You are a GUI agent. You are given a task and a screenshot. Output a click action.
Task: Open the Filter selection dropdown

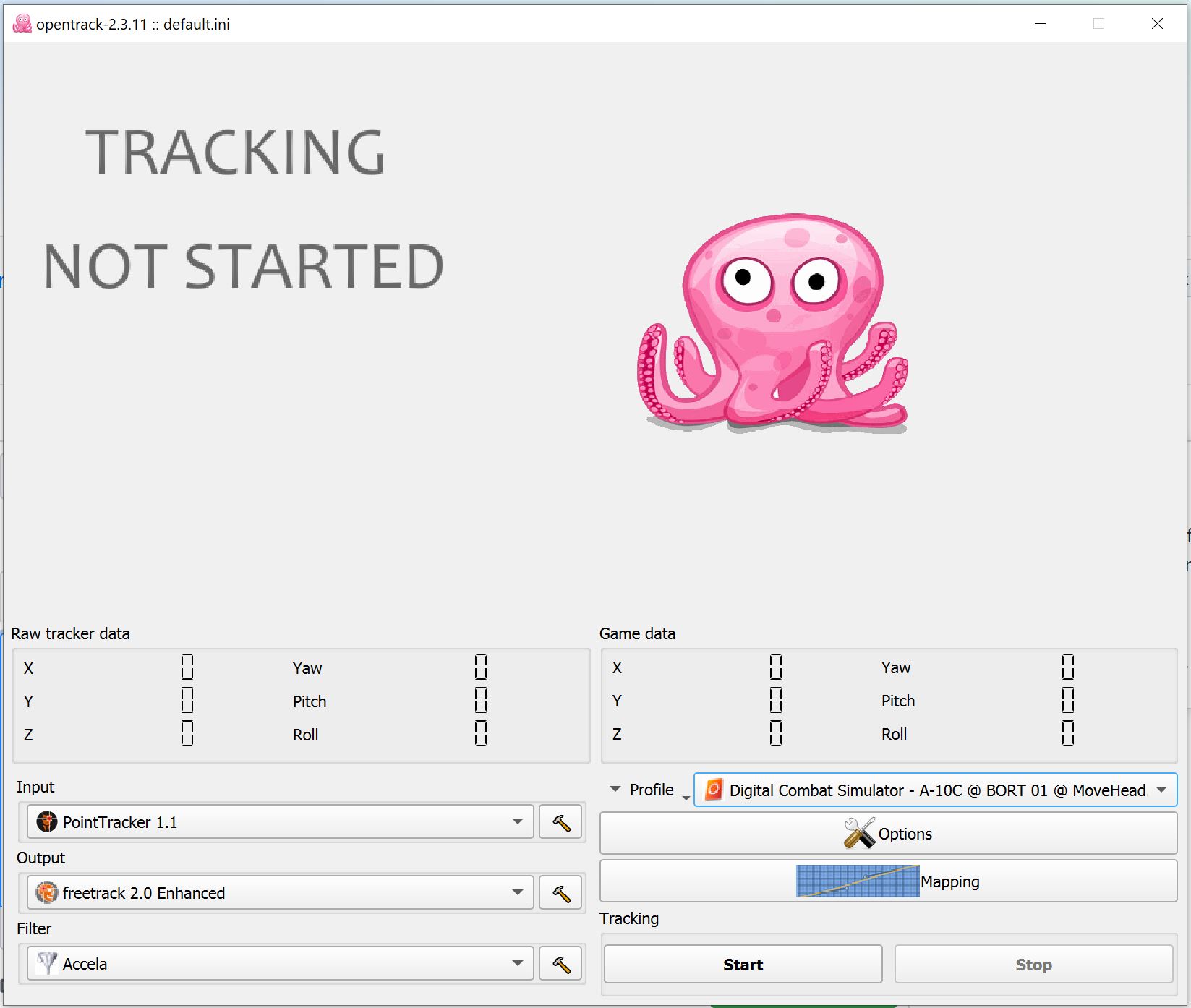click(516, 963)
